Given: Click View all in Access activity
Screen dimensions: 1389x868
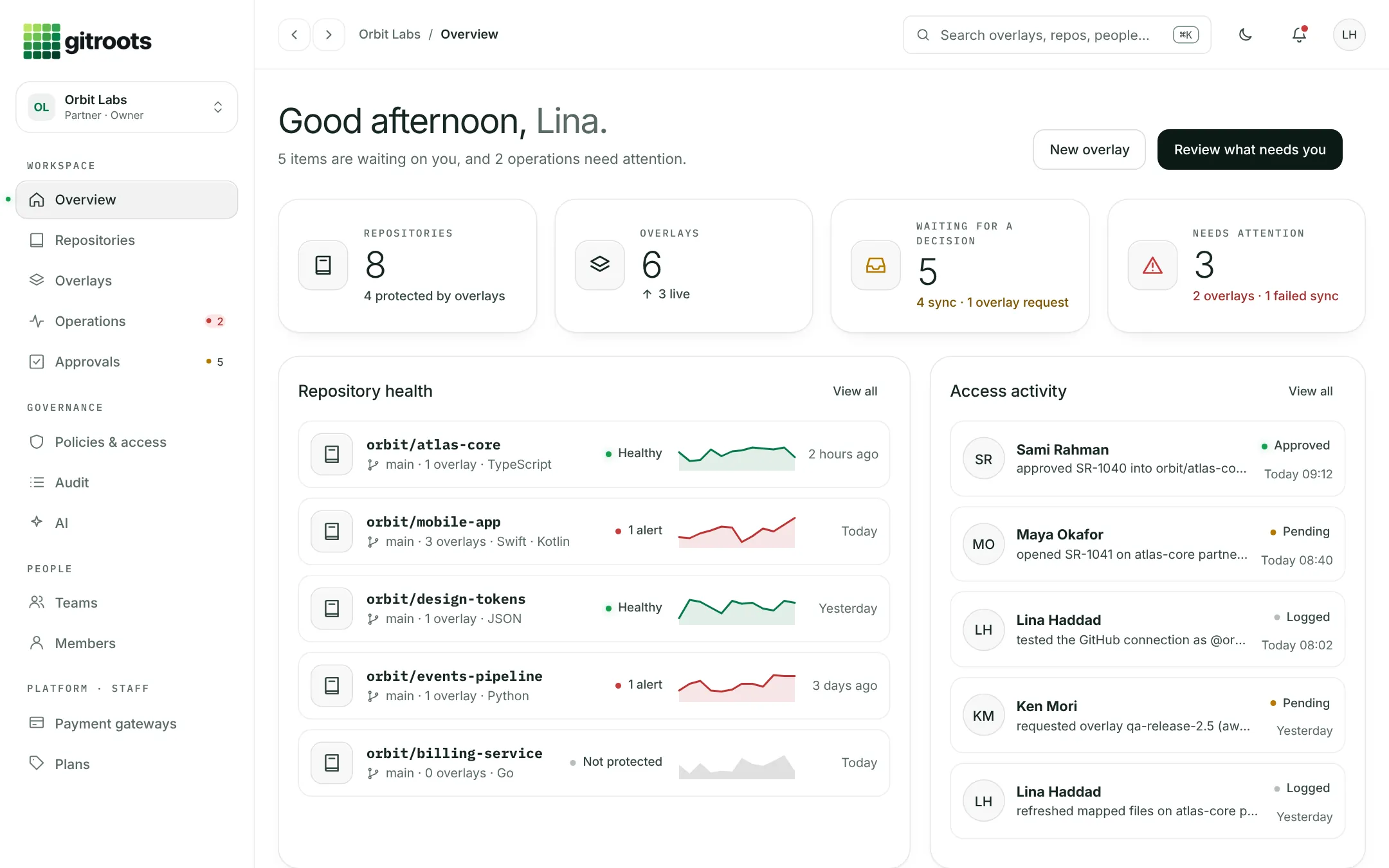Looking at the screenshot, I should [x=1311, y=391].
